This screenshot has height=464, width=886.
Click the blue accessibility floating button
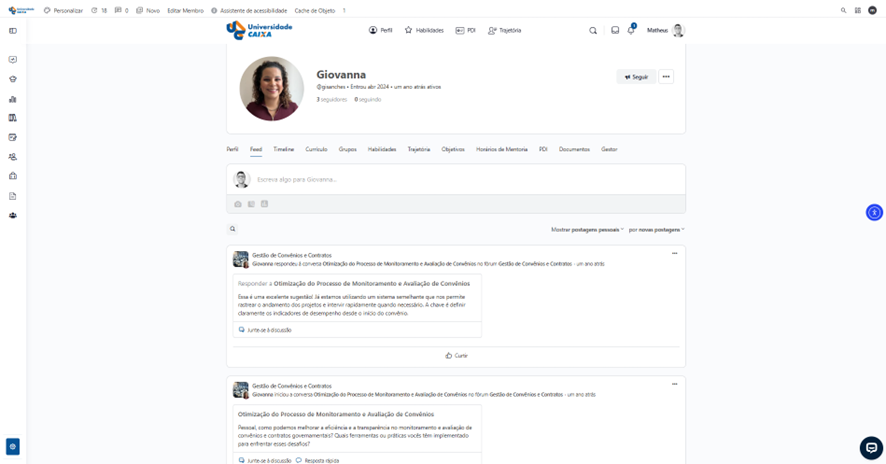point(874,212)
